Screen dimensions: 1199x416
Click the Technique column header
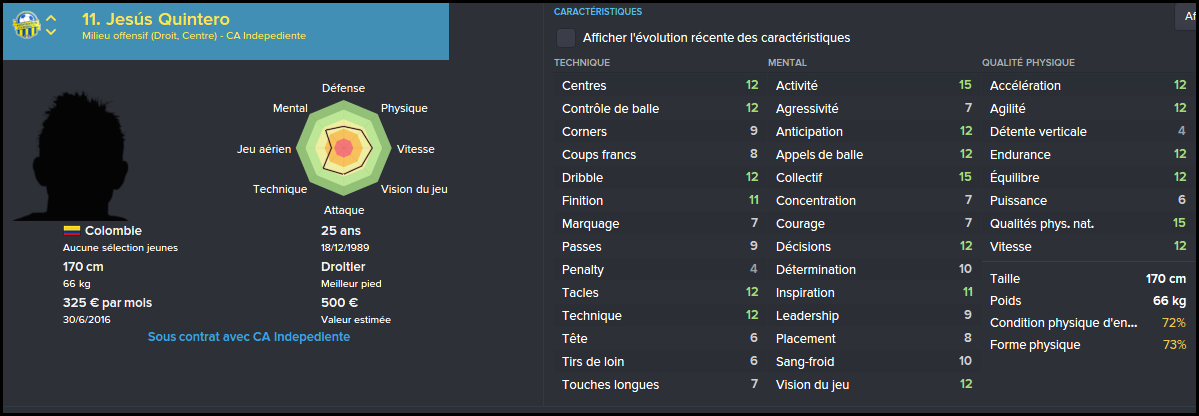coord(581,63)
